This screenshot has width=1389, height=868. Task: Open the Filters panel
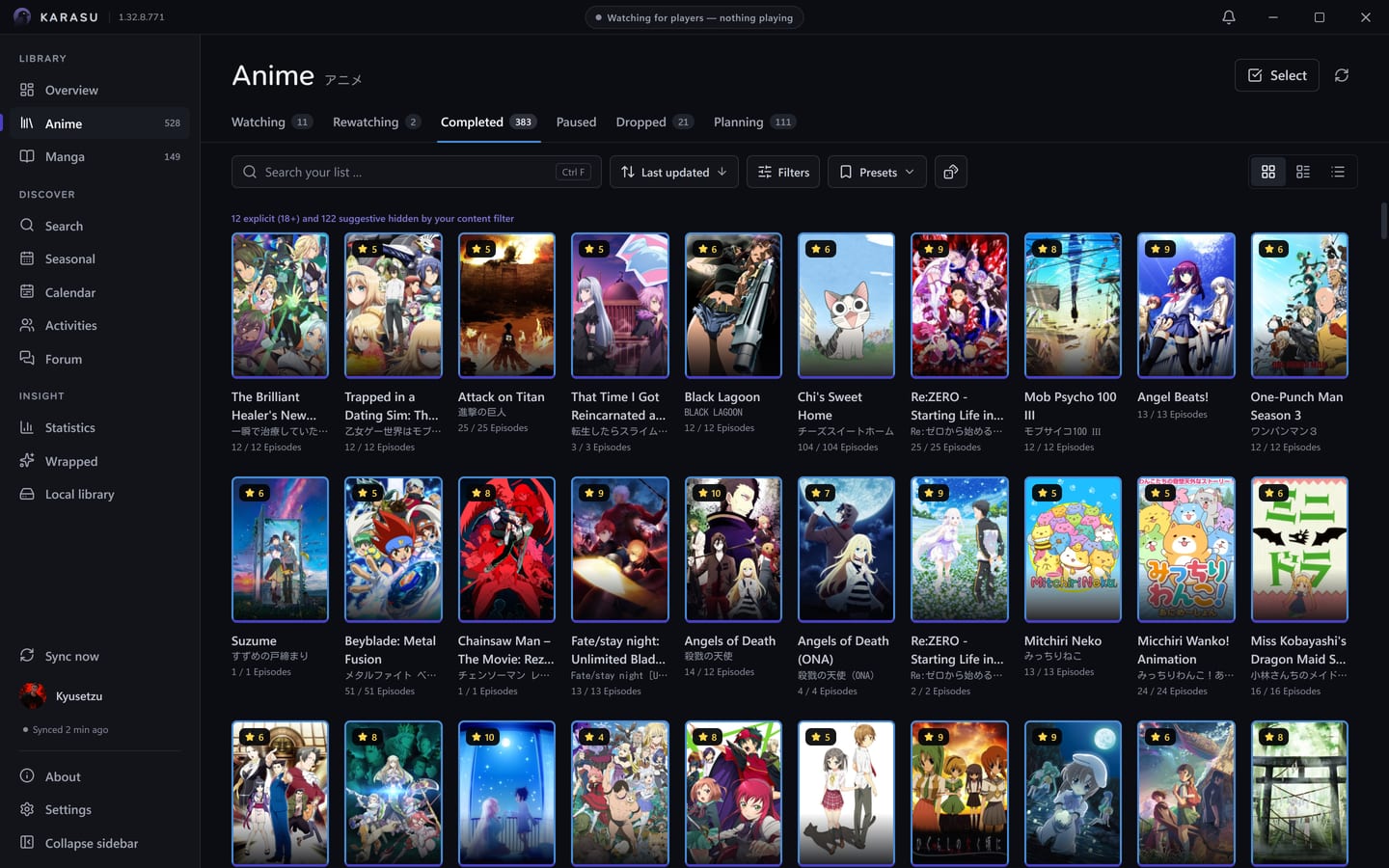(x=783, y=172)
